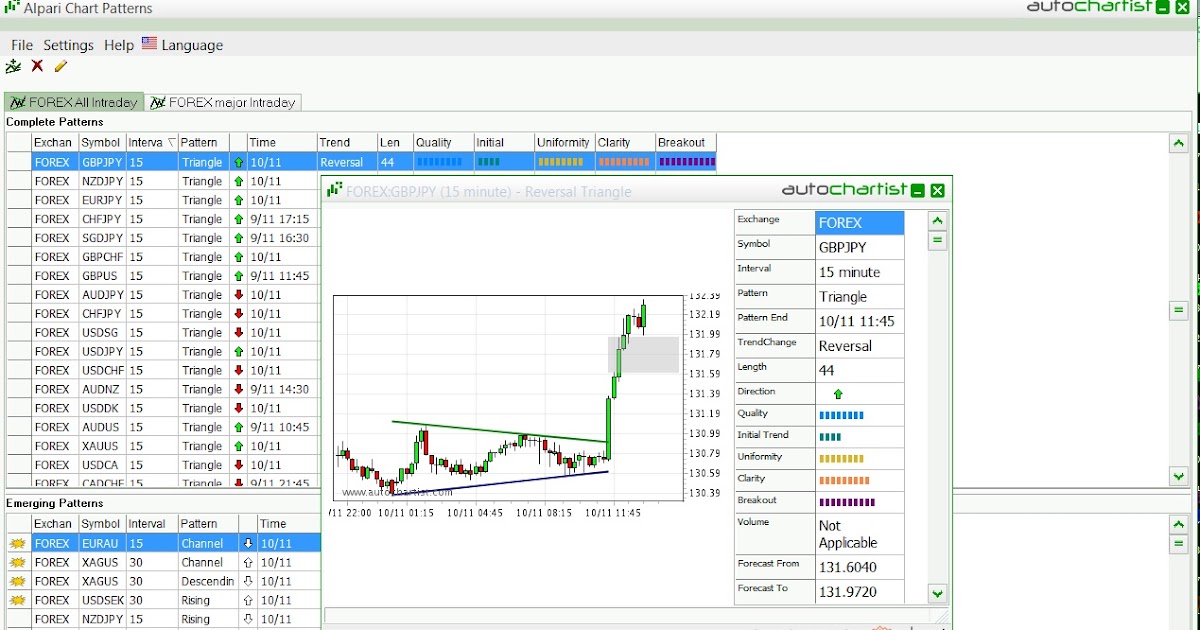Viewport: 1200px width, 630px height.
Task: Click the Emerging Patterns scrollbar thumb
Action: pyautogui.click(x=1178, y=544)
